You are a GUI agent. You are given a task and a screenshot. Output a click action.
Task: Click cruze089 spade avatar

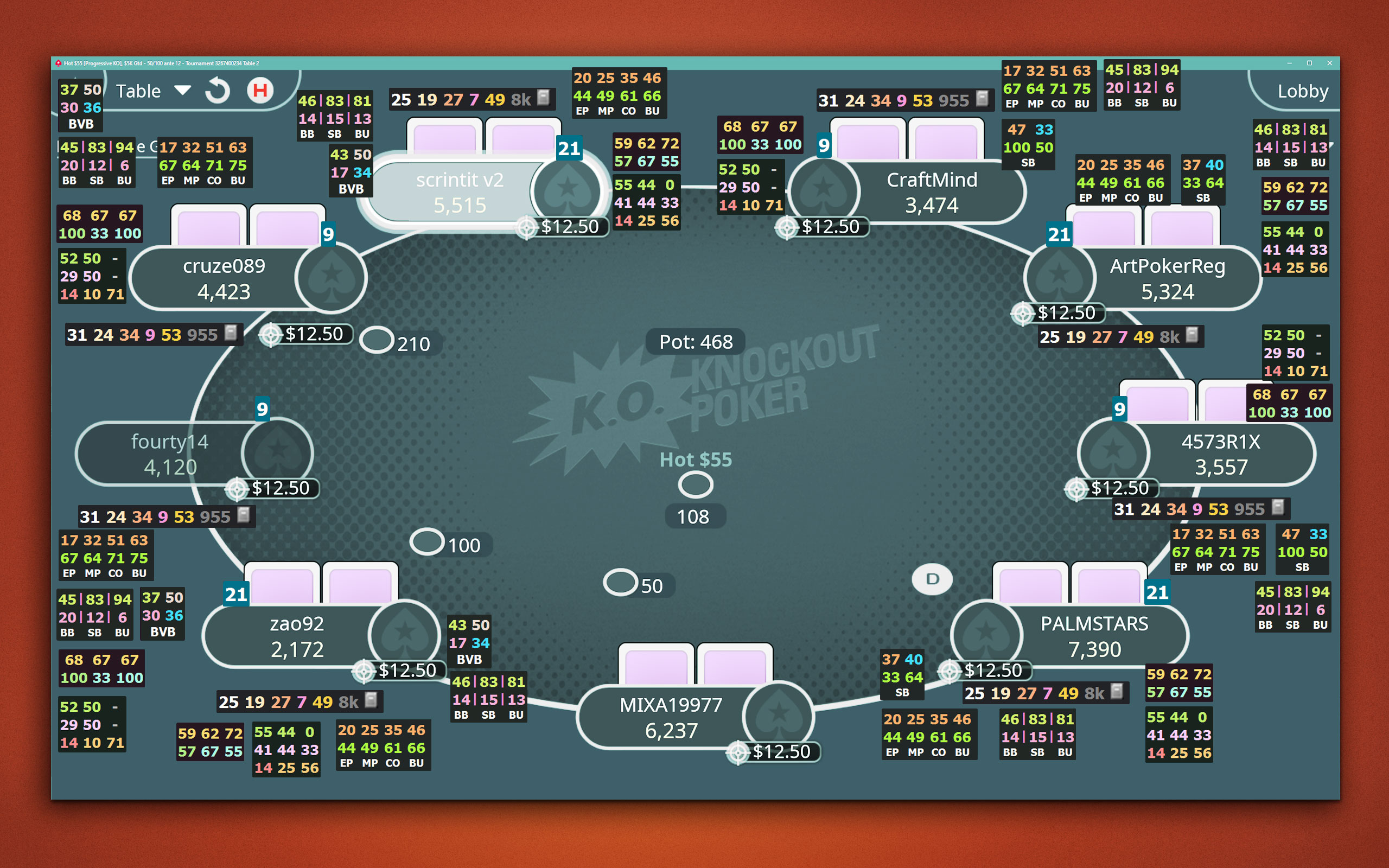pyautogui.click(x=331, y=277)
